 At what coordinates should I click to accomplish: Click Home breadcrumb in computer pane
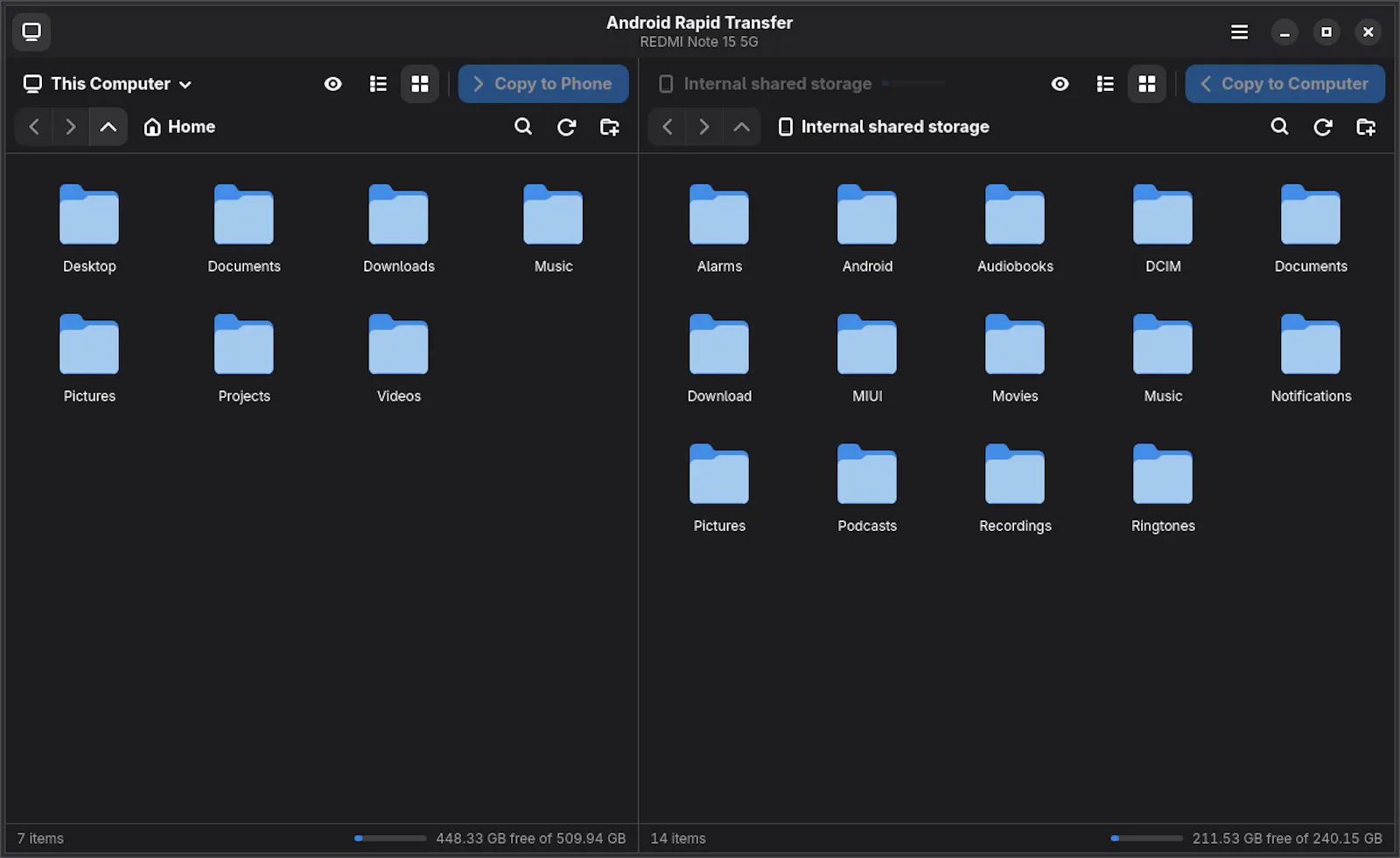tap(179, 127)
